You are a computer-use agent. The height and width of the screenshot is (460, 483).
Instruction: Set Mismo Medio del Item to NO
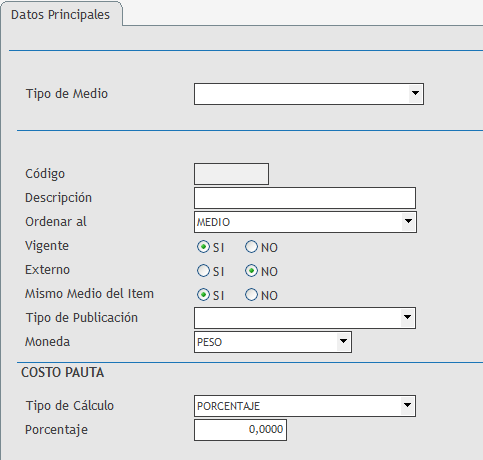point(251,295)
